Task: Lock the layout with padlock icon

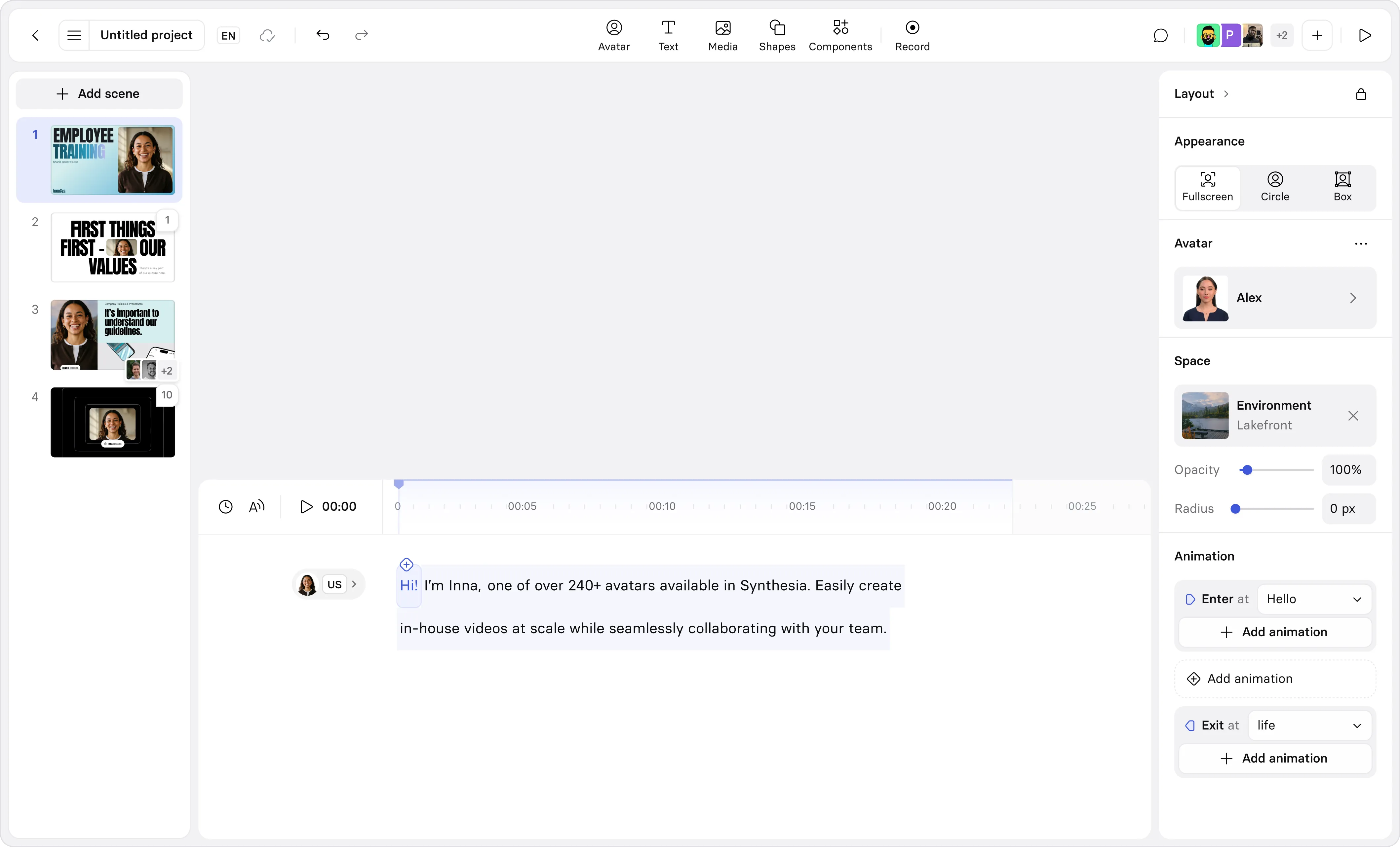Action: [1361, 94]
